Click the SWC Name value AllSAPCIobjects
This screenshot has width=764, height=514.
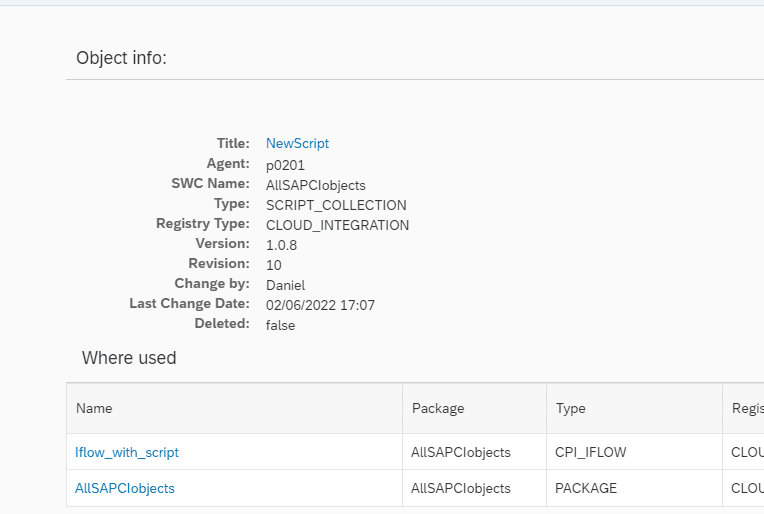[316, 186]
